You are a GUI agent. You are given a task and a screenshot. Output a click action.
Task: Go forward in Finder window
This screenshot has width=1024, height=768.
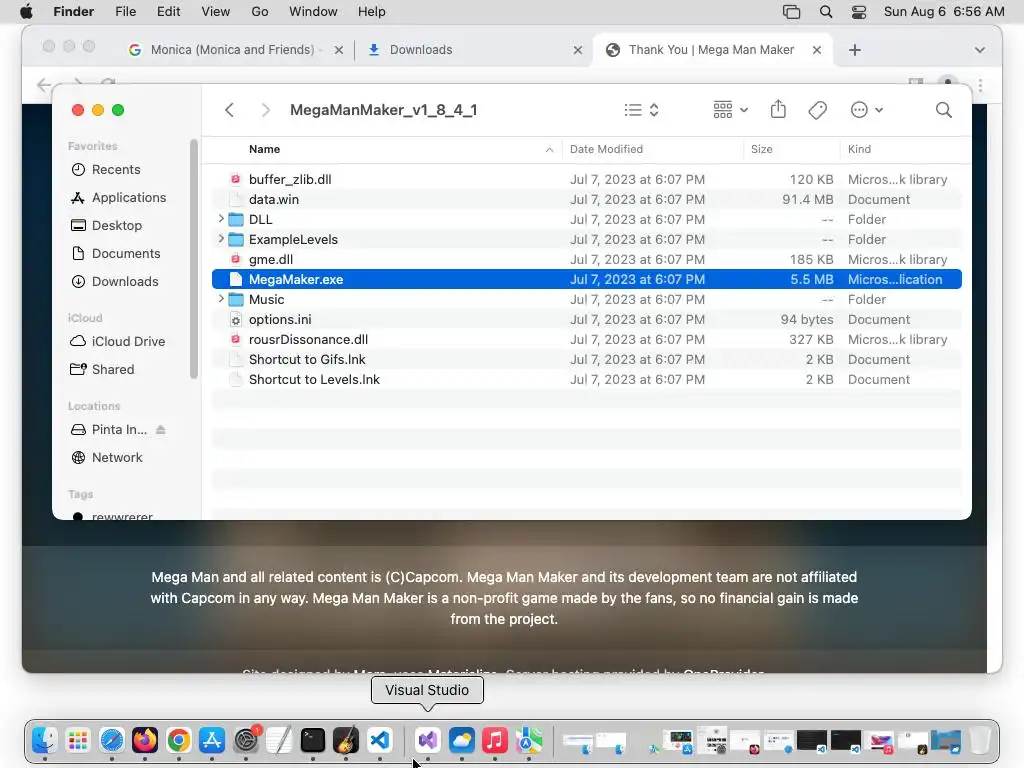click(265, 110)
